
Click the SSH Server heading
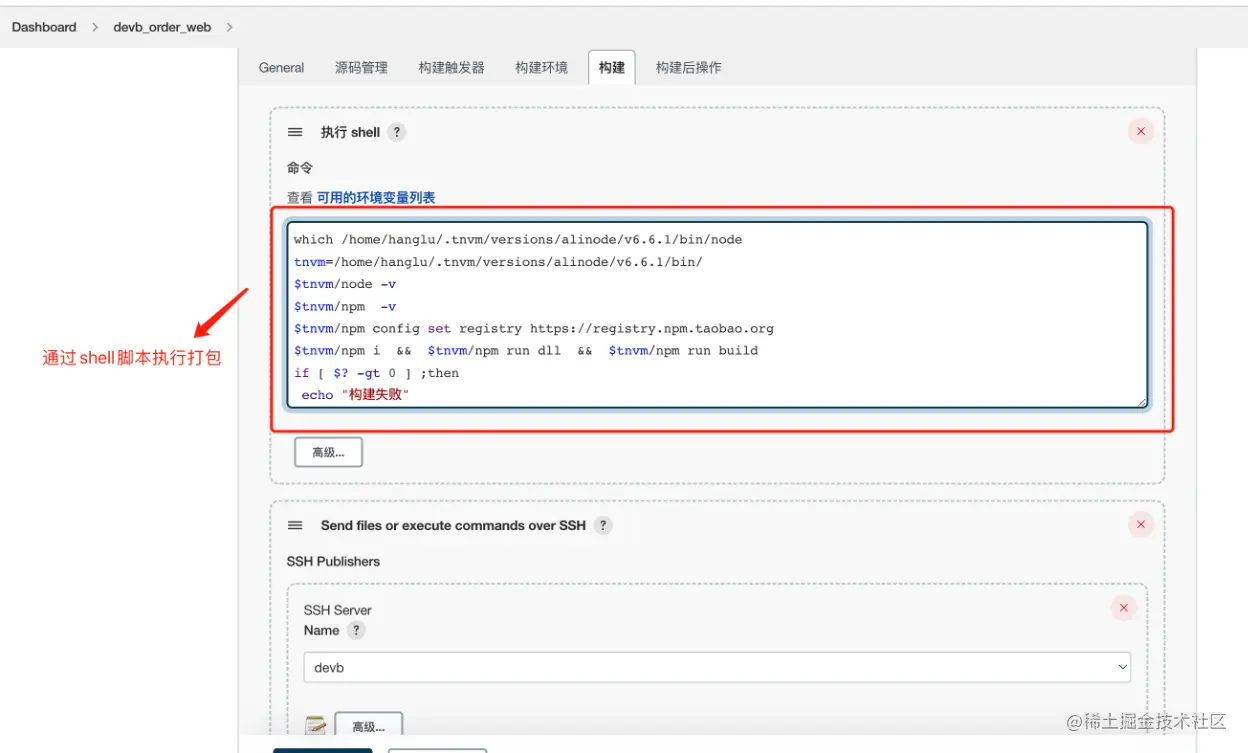tap(337, 610)
